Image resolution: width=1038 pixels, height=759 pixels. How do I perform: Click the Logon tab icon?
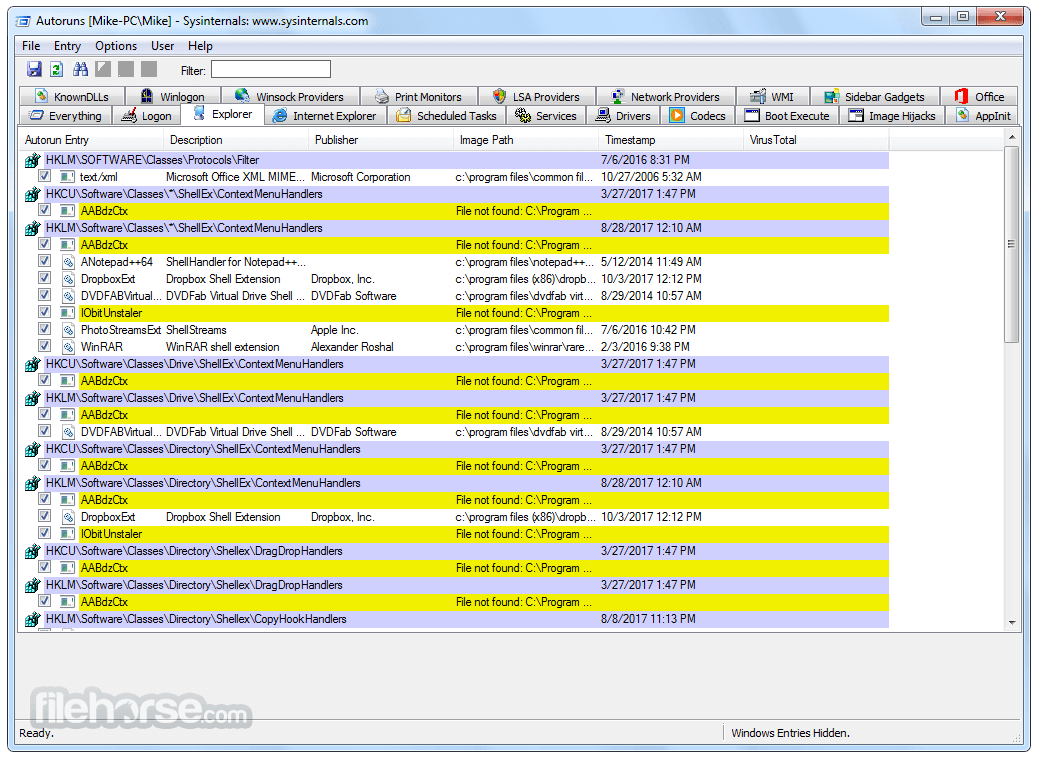click(x=129, y=115)
